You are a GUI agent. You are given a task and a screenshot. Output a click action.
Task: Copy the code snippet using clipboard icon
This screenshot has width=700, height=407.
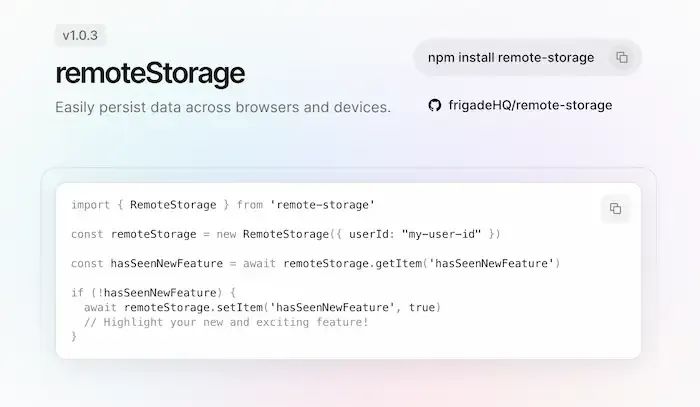pyautogui.click(x=615, y=208)
